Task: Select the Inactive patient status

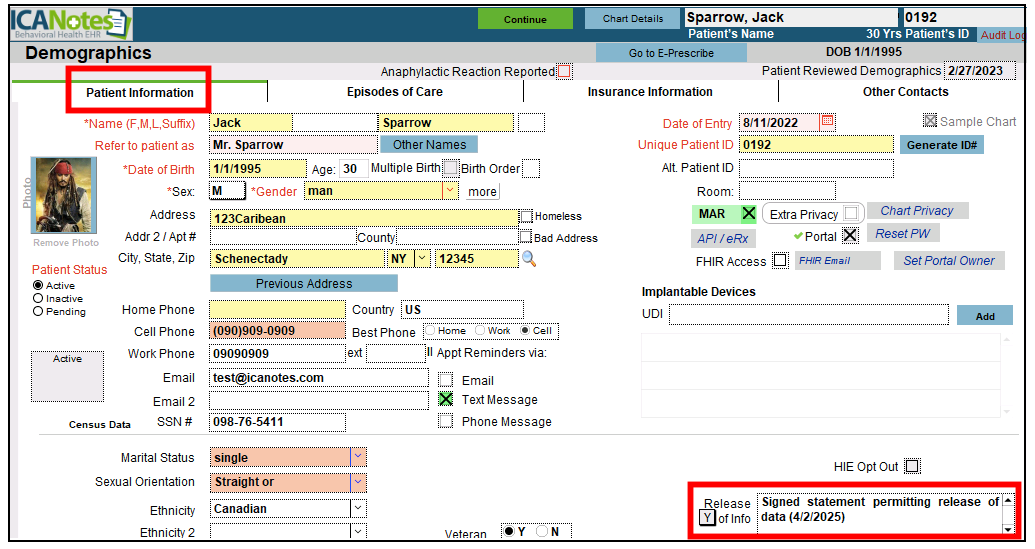Action: [38, 298]
